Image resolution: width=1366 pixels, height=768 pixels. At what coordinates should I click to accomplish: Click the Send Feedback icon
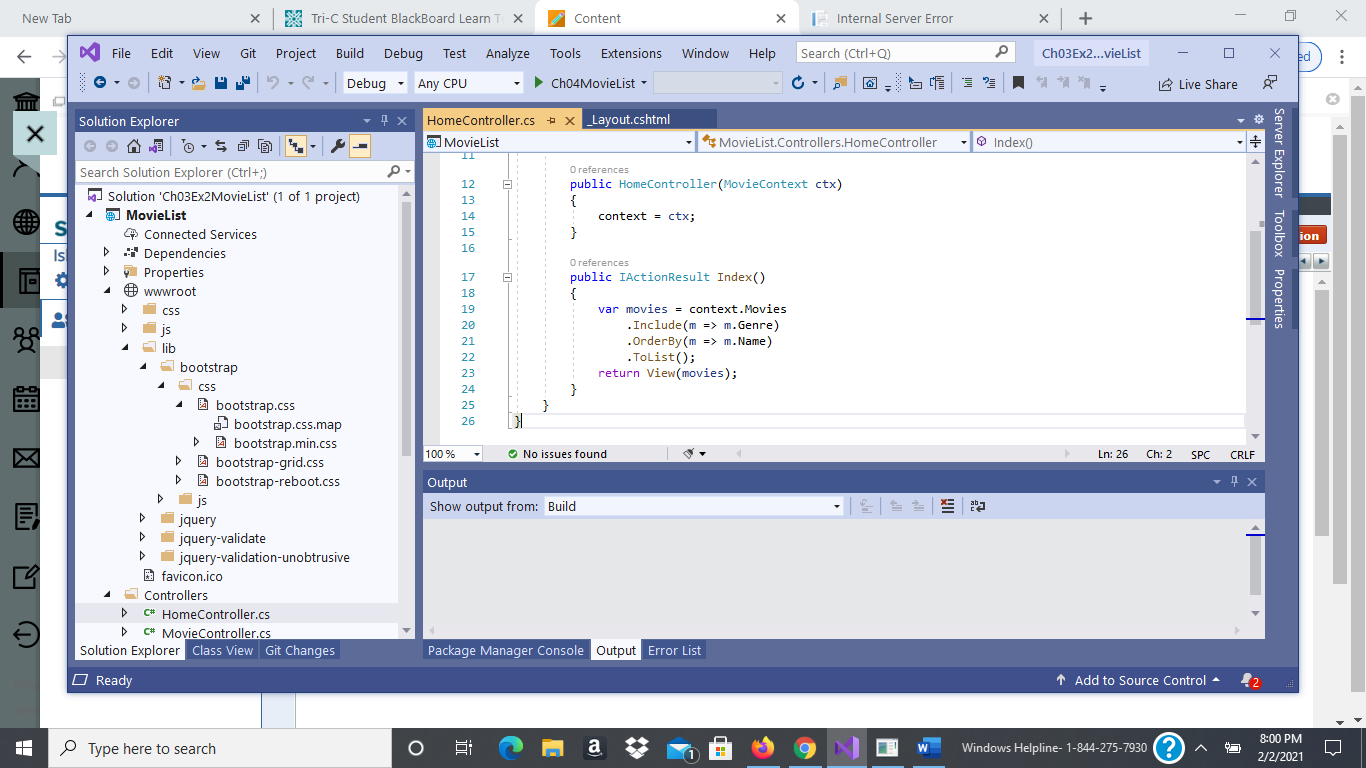[1270, 83]
